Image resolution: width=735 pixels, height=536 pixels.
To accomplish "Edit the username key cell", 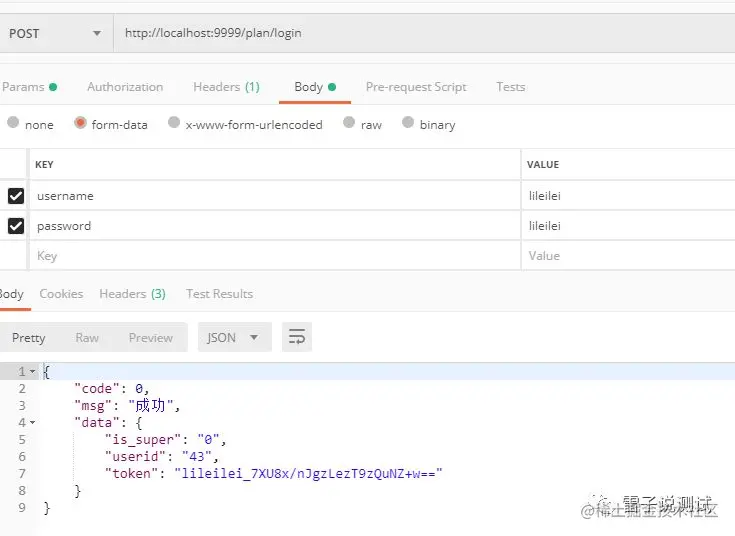I will tap(275, 196).
